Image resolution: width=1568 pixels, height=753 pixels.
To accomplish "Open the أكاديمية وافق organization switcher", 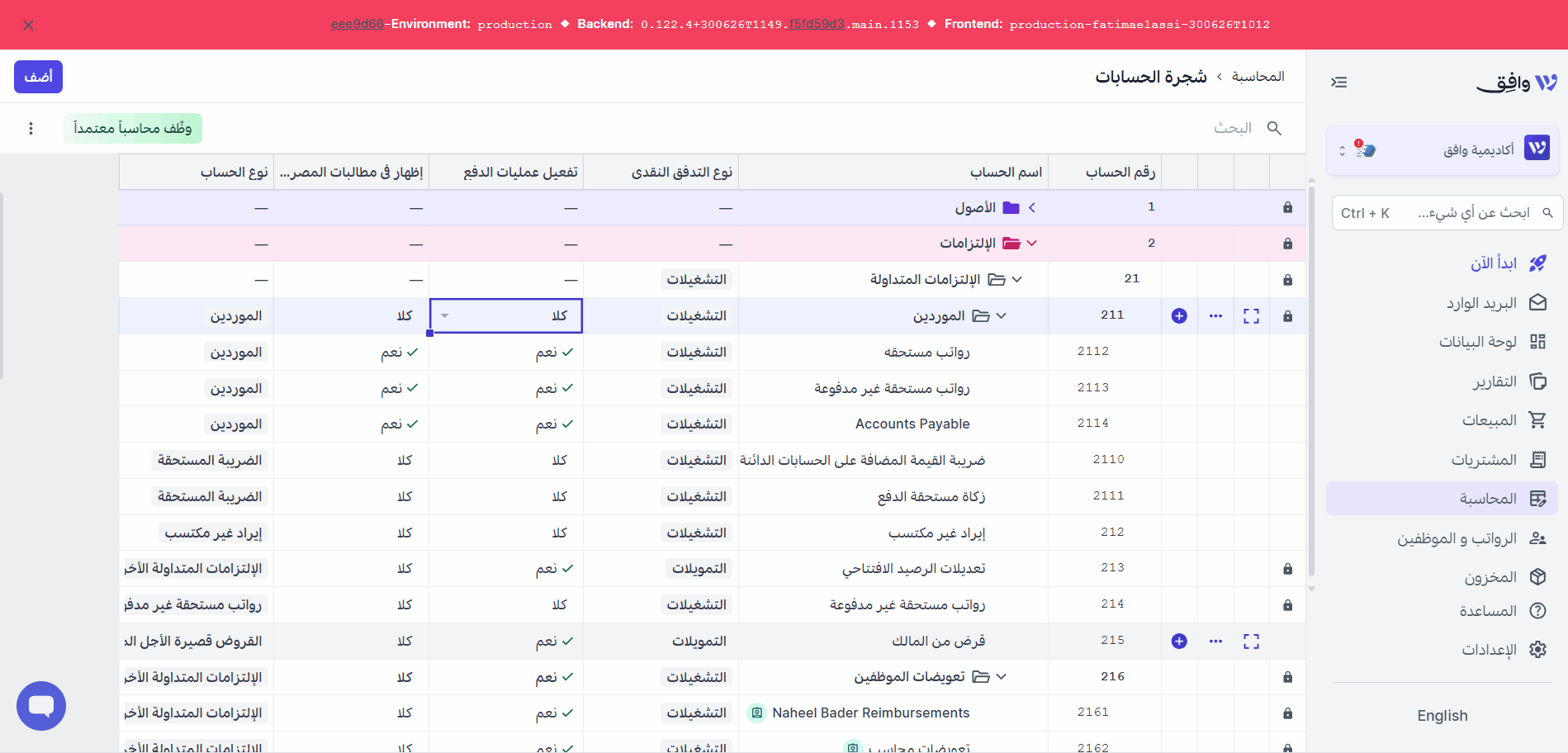I will pyautogui.click(x=1442, y=150).
